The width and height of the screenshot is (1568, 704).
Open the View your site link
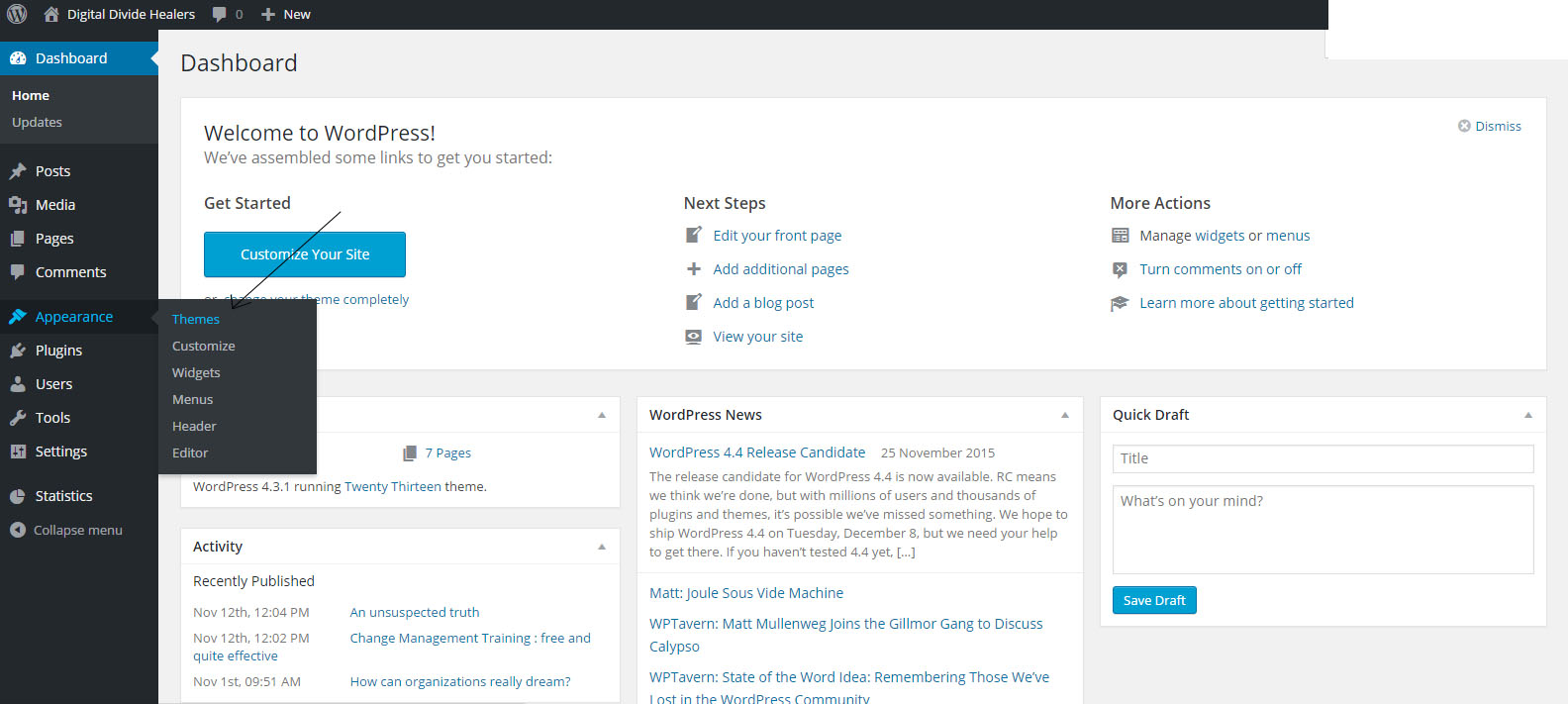758,337
